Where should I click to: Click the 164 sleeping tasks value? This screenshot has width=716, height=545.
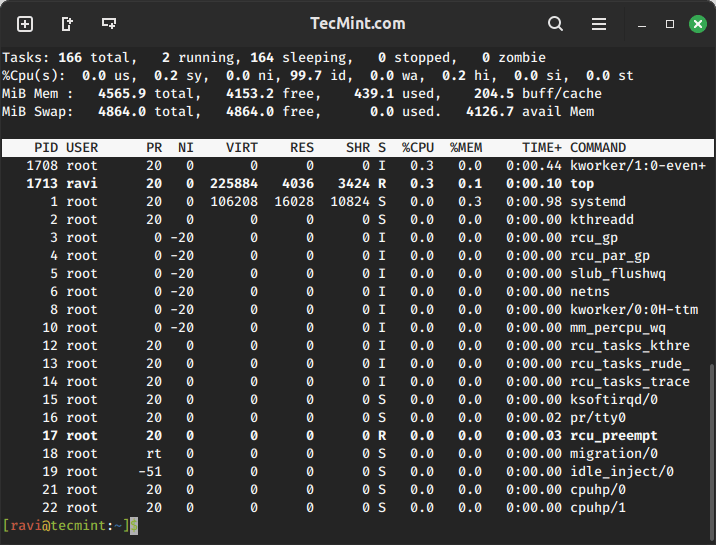point(262,58)
